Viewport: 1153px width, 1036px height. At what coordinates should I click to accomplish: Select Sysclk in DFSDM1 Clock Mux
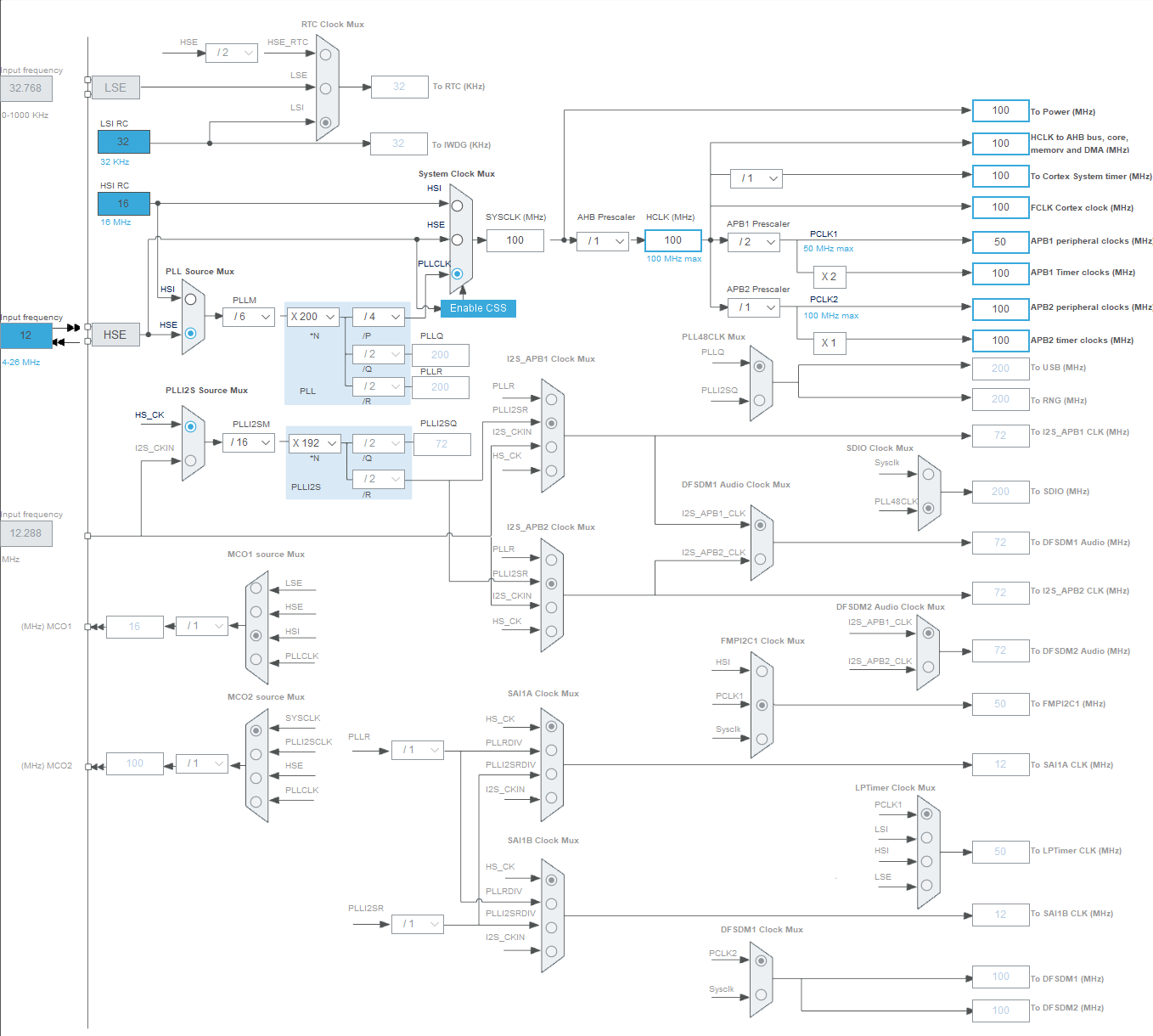pyautogui.click(x=761, y=994)
